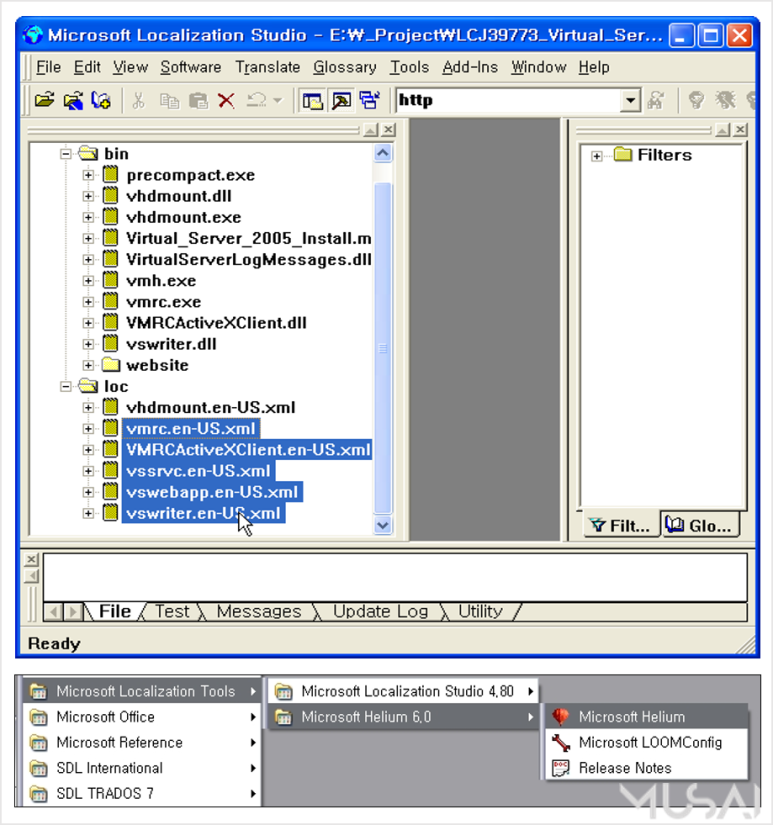The height and width of the screenshot is (825, 773).
Task: Switch to the Update Log tab
Action: [x=380, y=611]
